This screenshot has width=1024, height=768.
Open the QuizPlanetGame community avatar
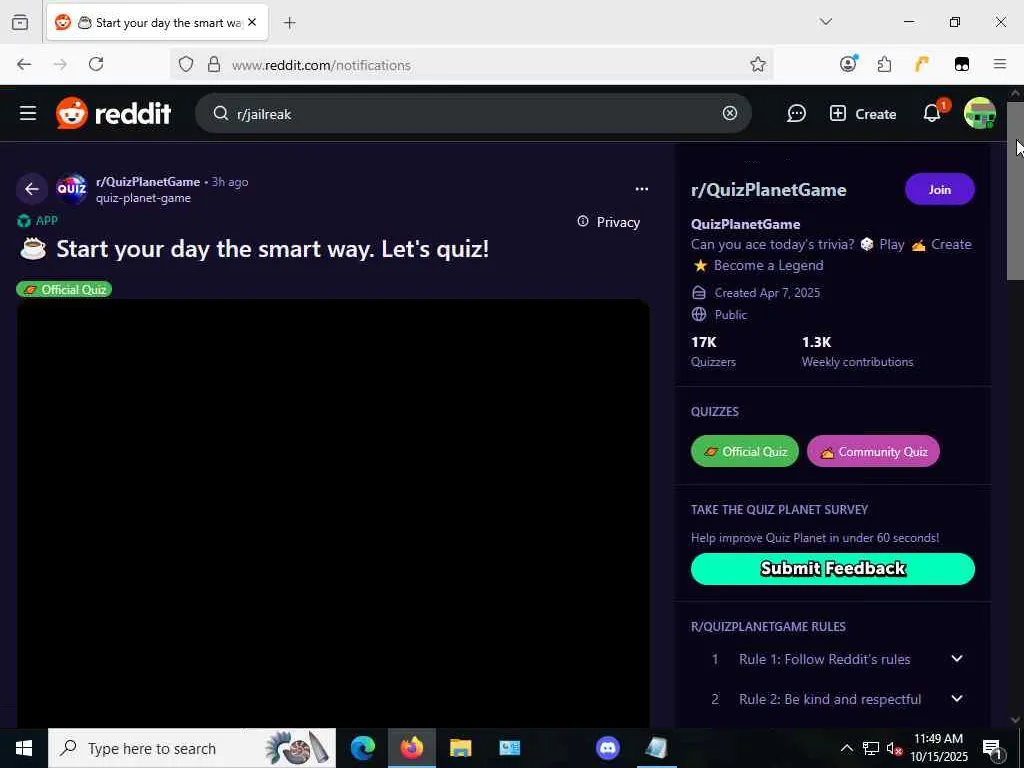tap(72, 189)
